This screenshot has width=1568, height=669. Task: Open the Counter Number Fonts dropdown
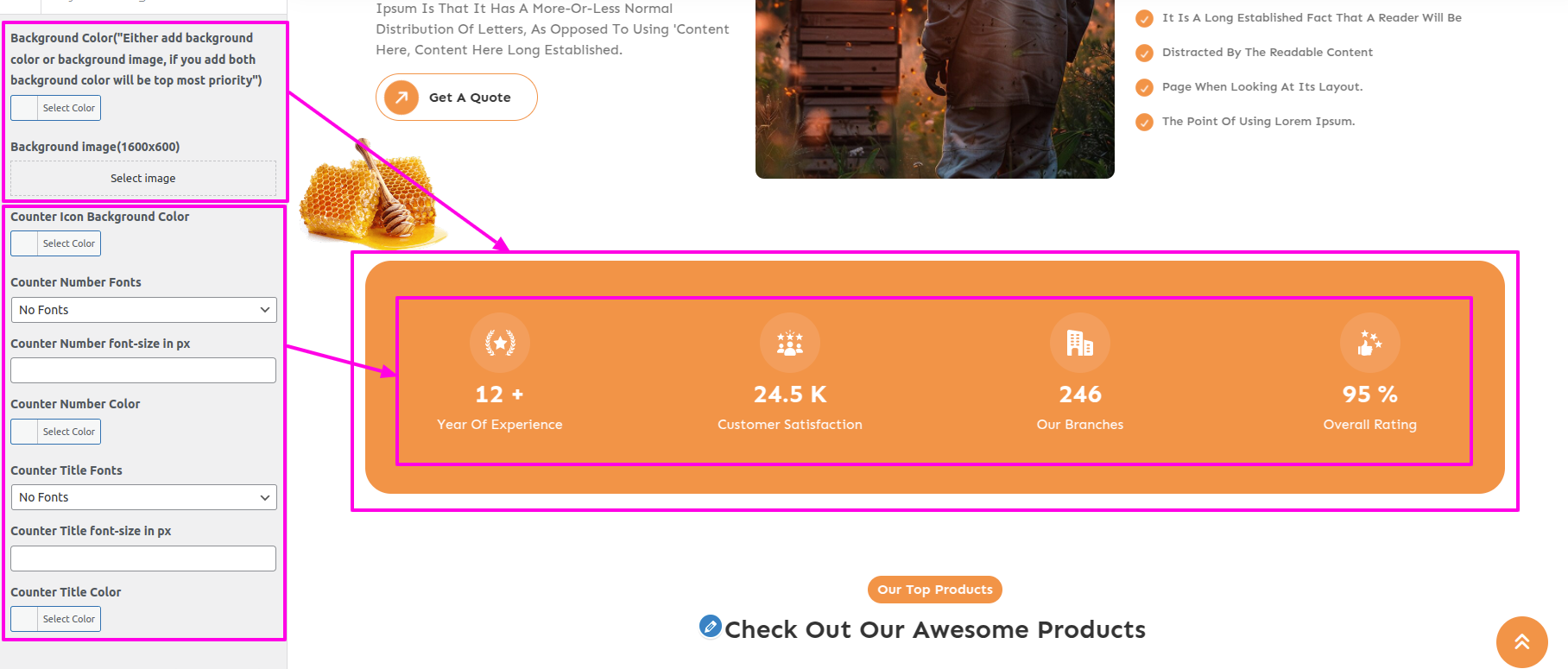tap(143, 310)
